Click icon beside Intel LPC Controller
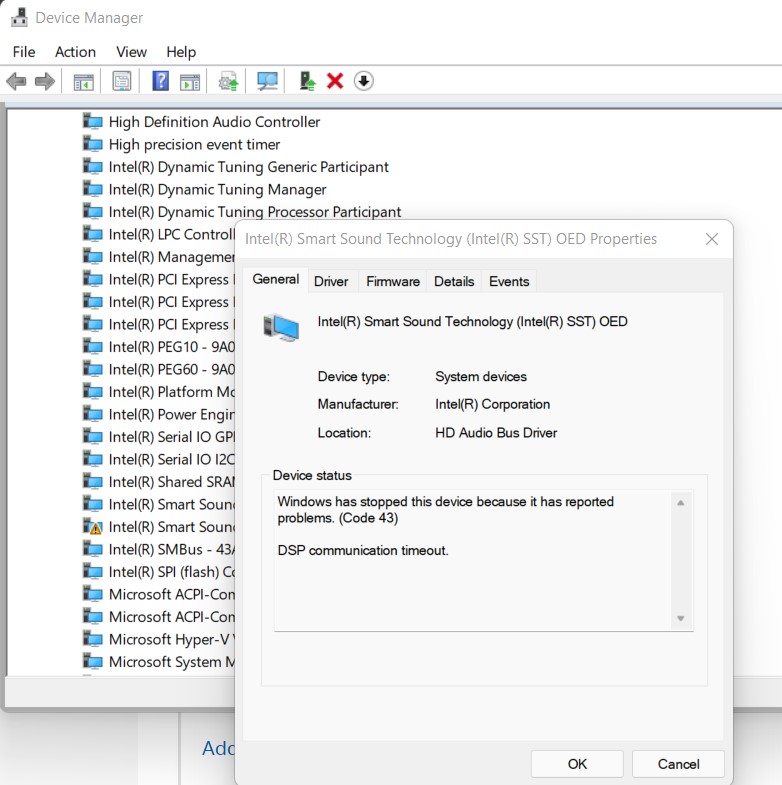Viewport: 782px width, 785px height. click(x=93, y=234)
